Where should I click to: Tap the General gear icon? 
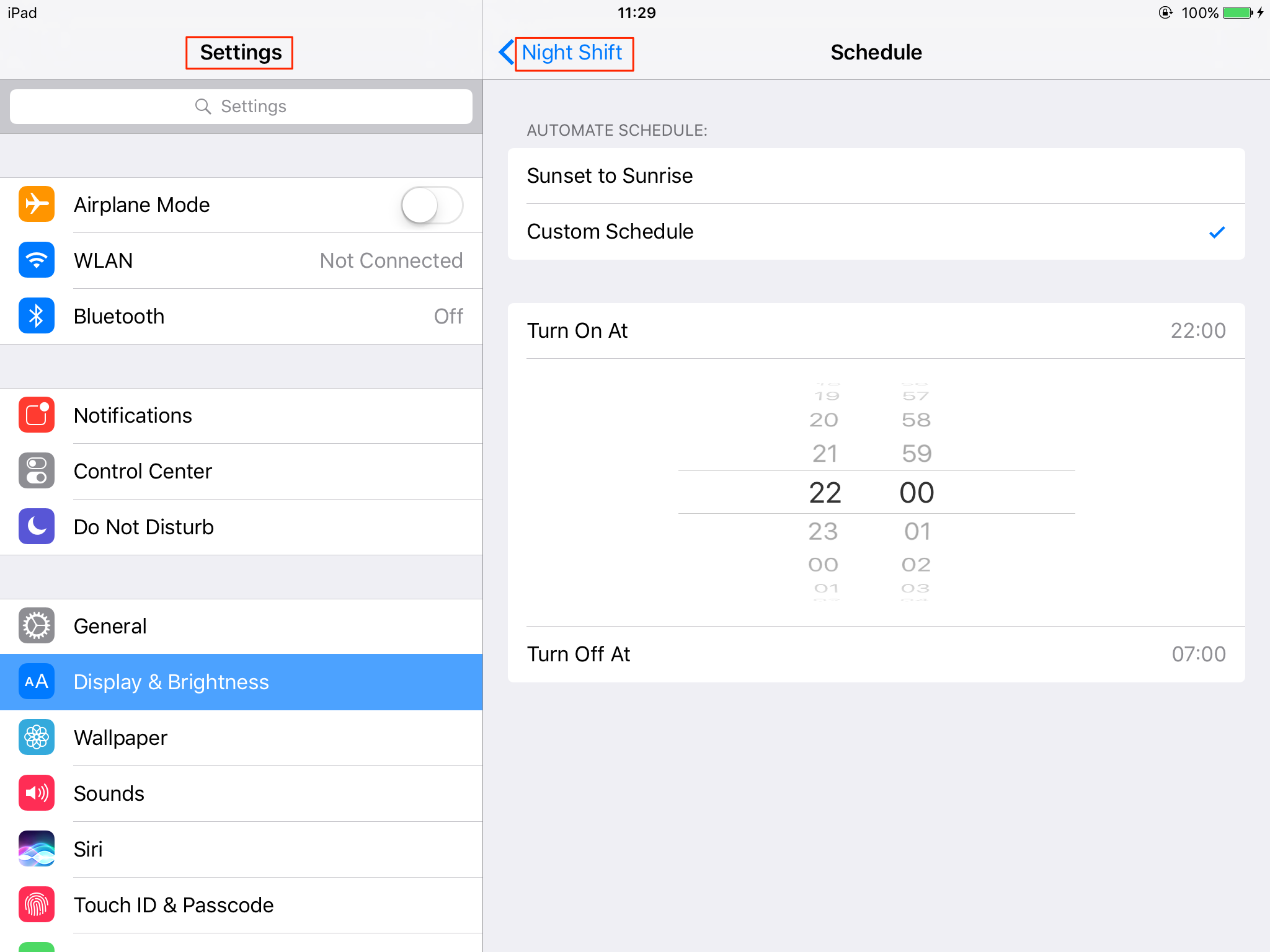tap(37, 625)
